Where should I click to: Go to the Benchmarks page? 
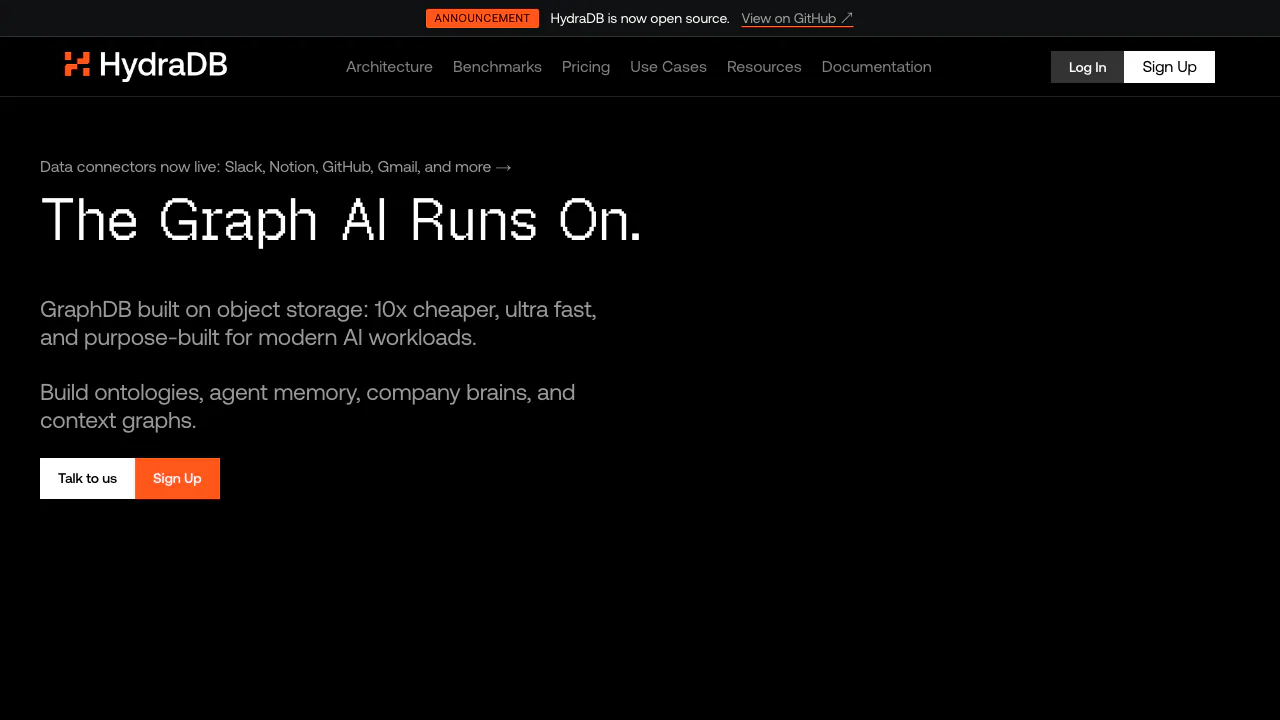coord(497,67)
